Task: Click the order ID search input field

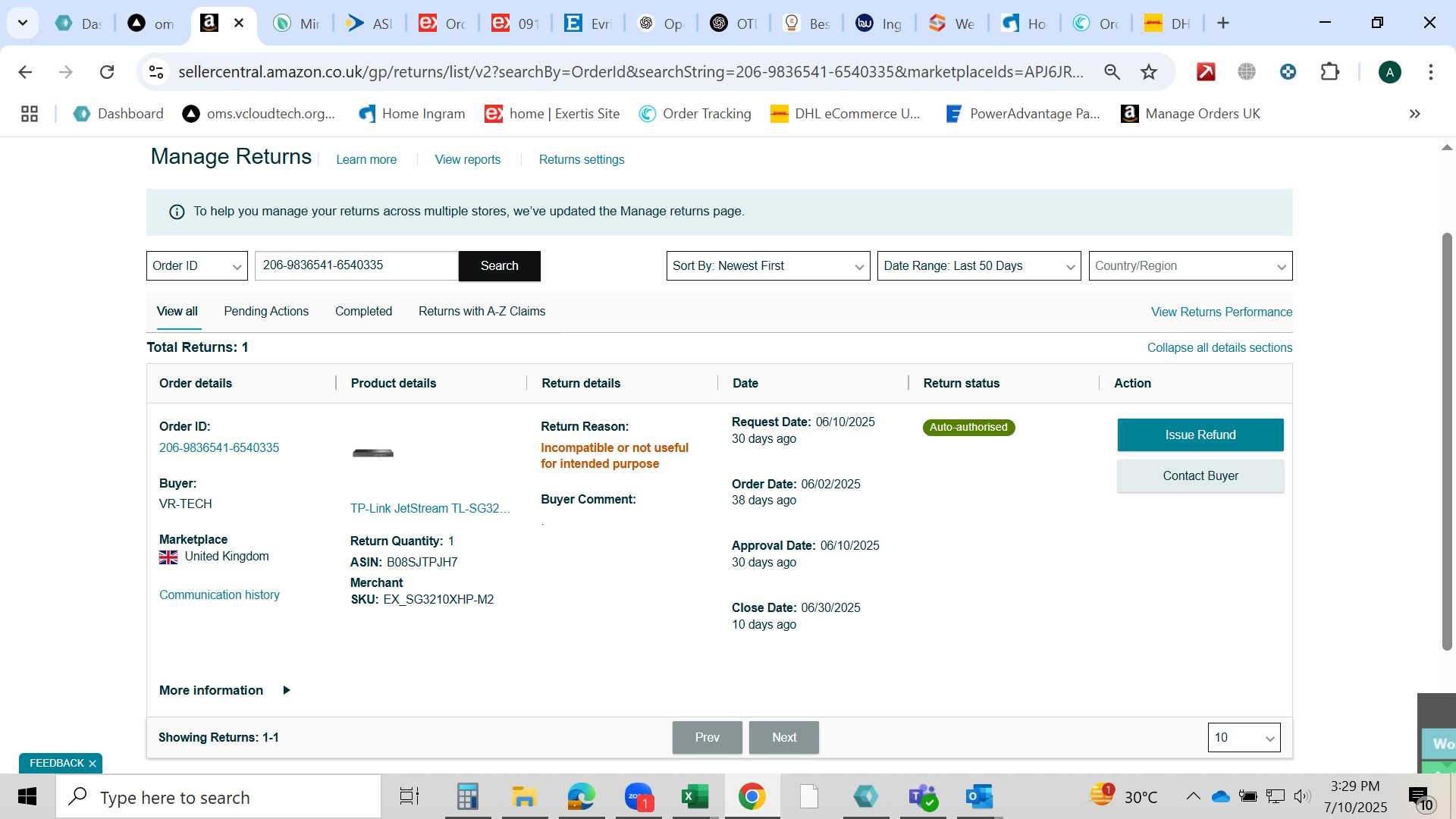Action: click(356, 266)
